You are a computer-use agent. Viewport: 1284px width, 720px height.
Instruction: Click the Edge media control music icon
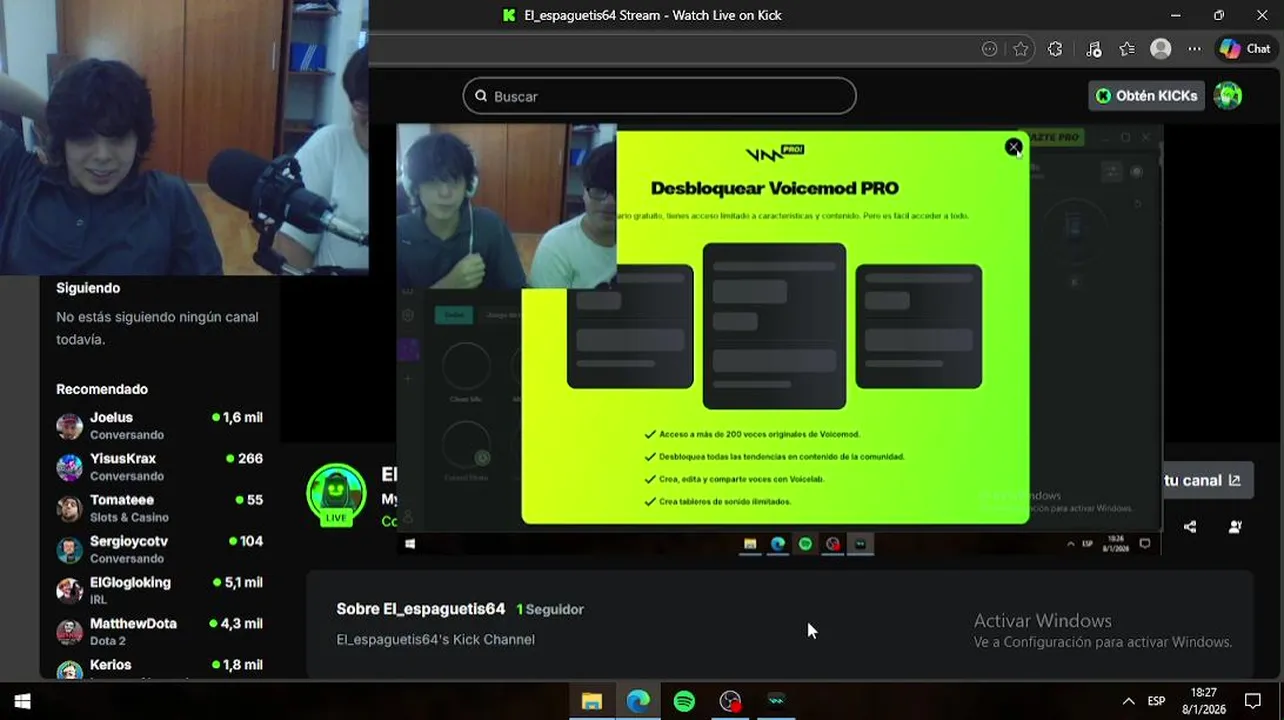click(1093, 49)
